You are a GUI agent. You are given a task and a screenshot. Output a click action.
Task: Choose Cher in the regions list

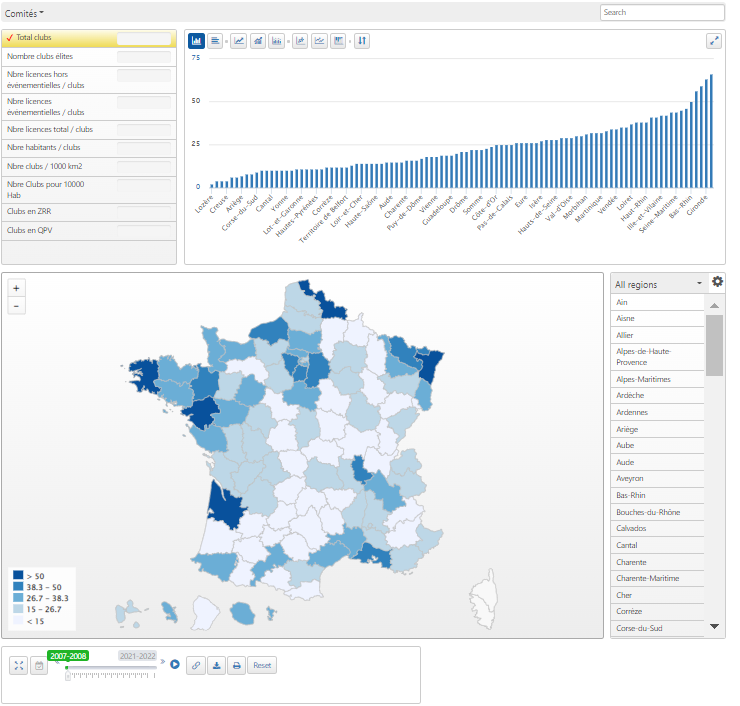pos(657,596)
